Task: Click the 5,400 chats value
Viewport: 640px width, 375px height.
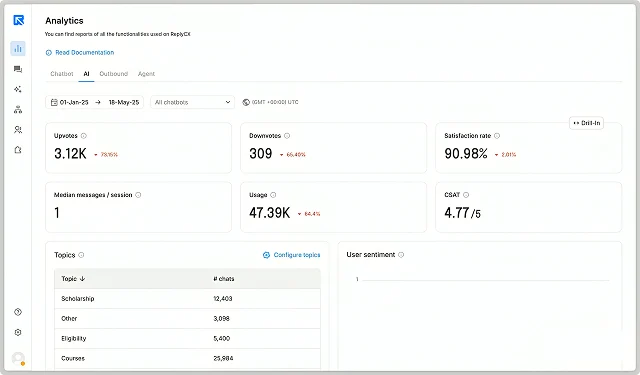Action: (222, 339)
